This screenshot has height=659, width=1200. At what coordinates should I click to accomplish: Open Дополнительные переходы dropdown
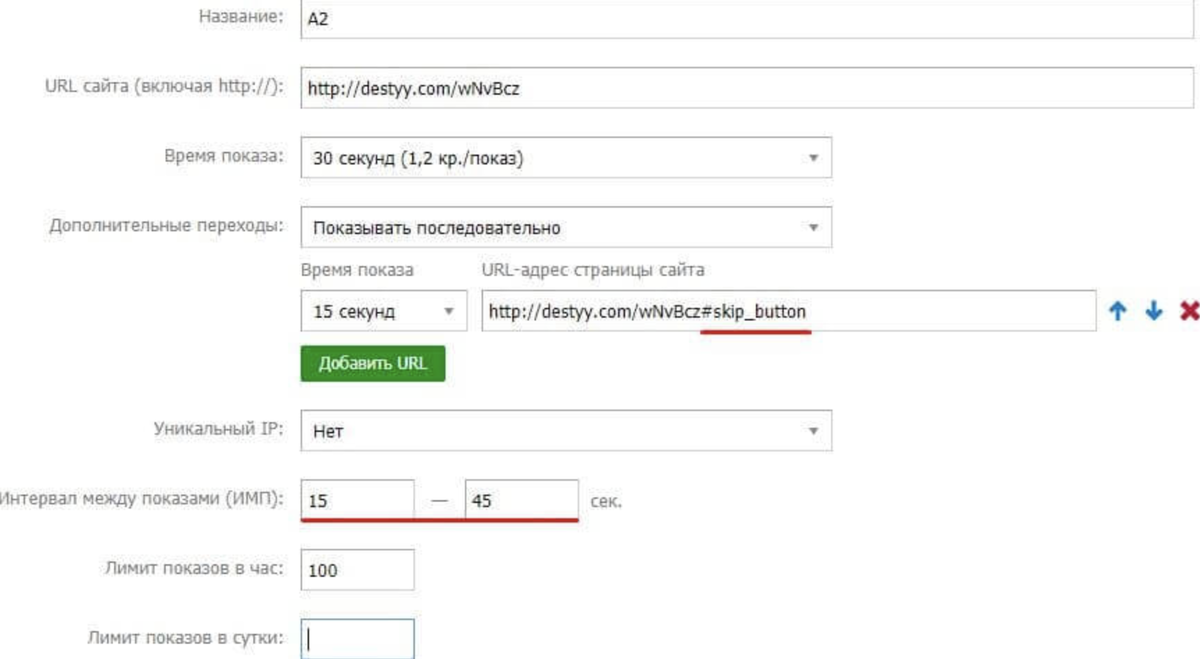click(x=566, y=228)
